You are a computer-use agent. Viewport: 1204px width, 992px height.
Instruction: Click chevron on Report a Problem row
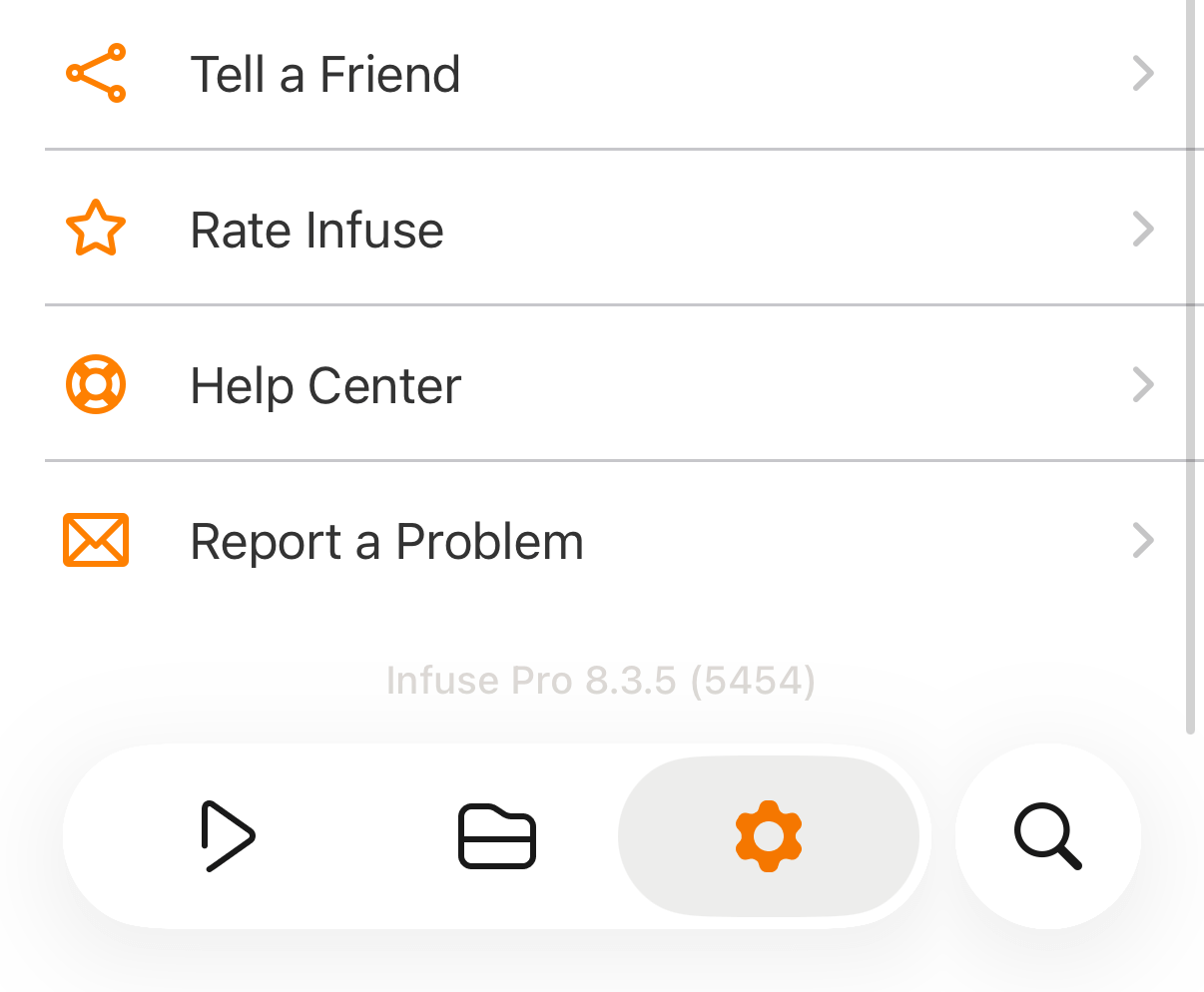[x=1144, y=540]
